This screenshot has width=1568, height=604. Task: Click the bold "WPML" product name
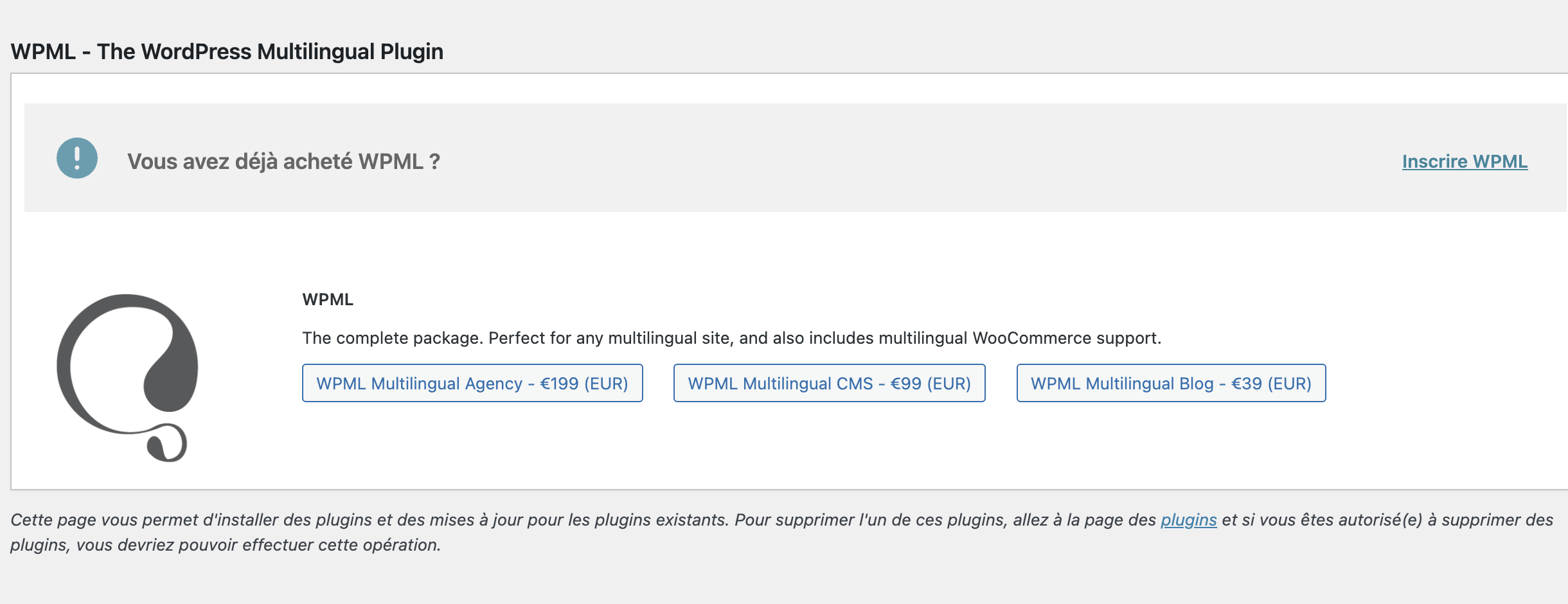(328, 299)
